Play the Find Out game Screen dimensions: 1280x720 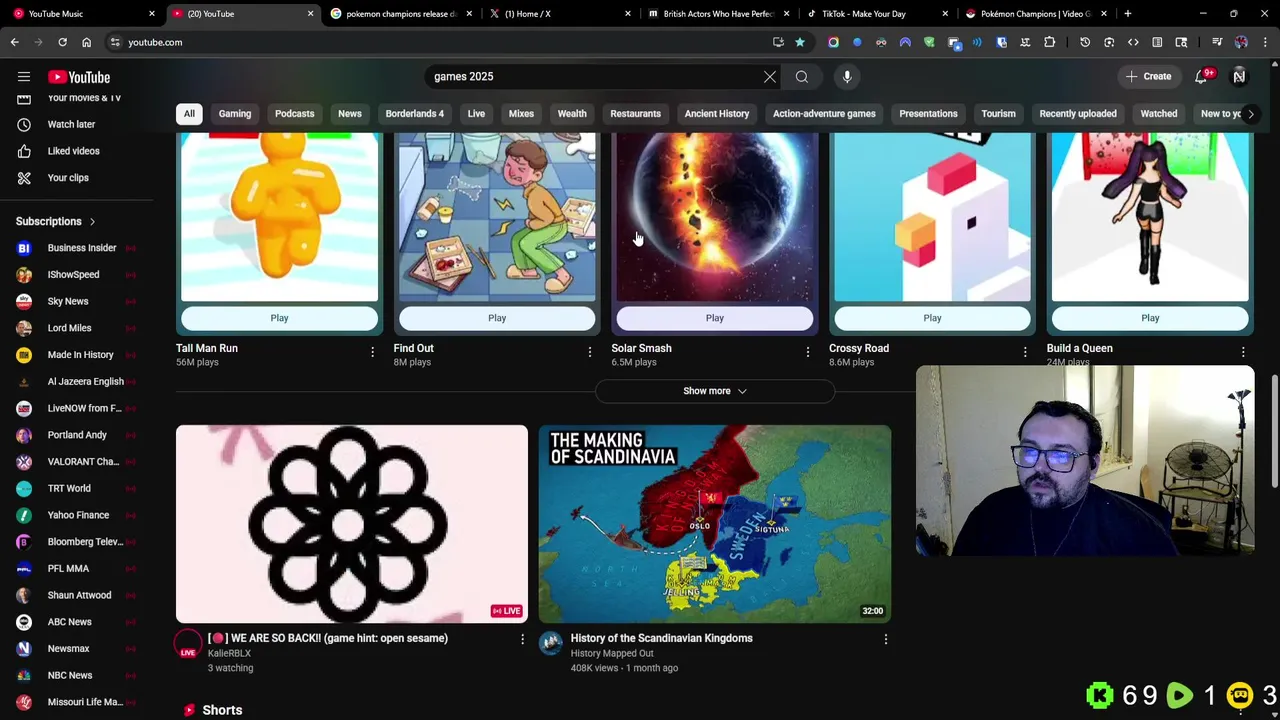(x=497, y=318)
